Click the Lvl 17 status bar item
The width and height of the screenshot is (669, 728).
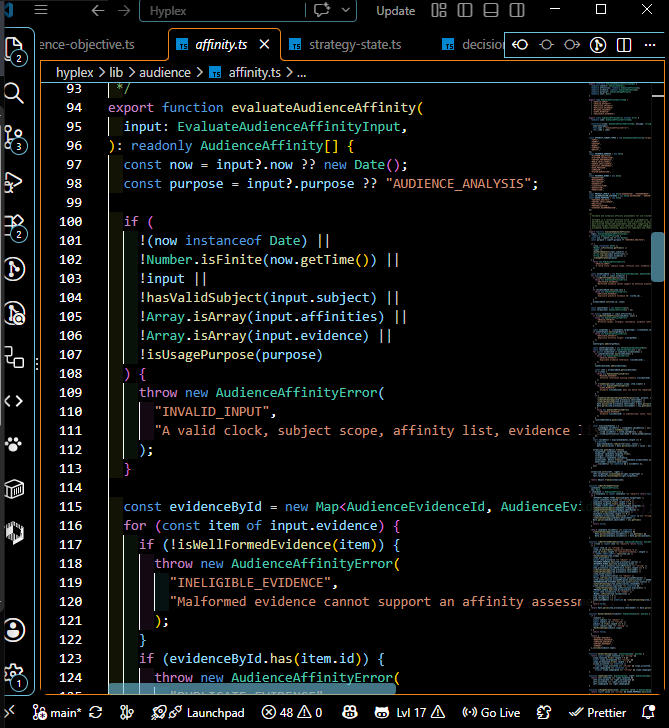pyautogui.click(x=409, y=712)
